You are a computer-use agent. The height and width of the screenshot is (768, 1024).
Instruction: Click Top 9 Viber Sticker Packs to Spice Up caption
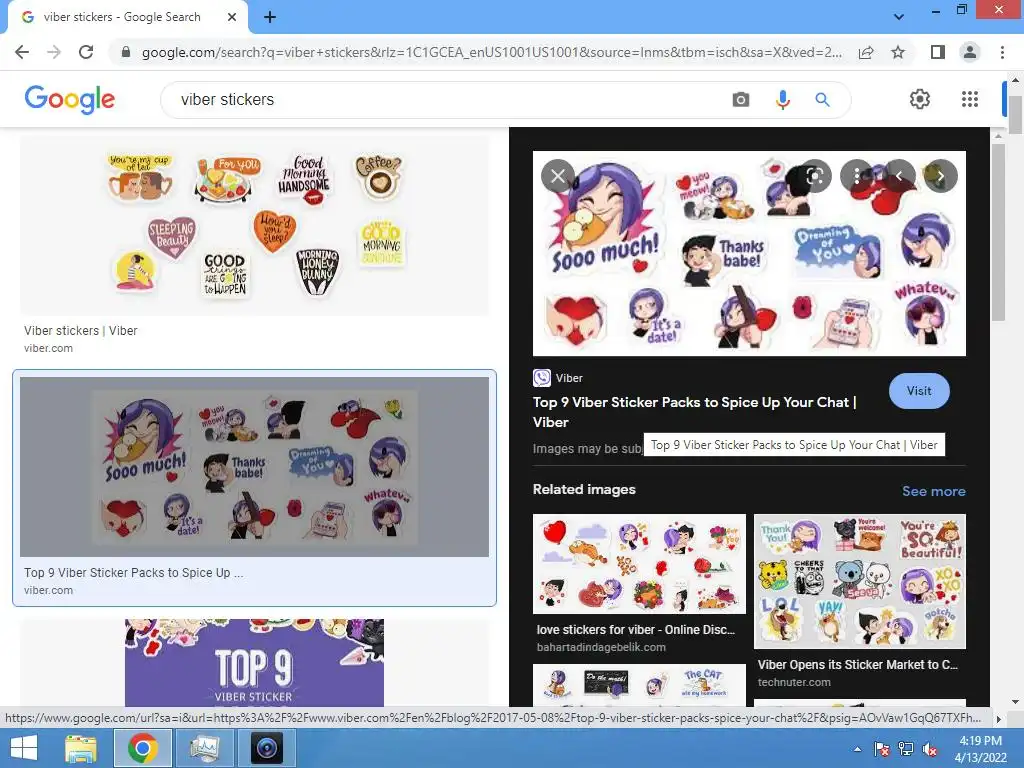tap(133, 573)
